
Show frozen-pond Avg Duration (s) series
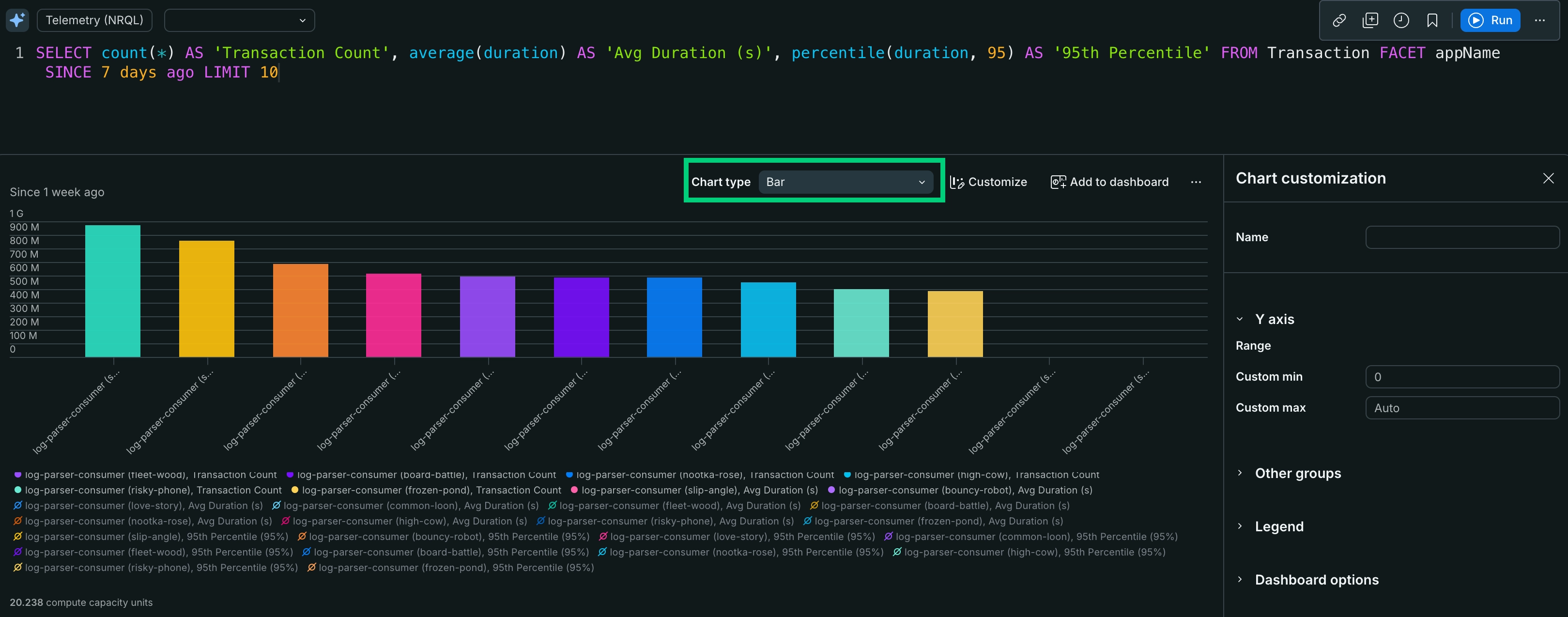point(933,522)
